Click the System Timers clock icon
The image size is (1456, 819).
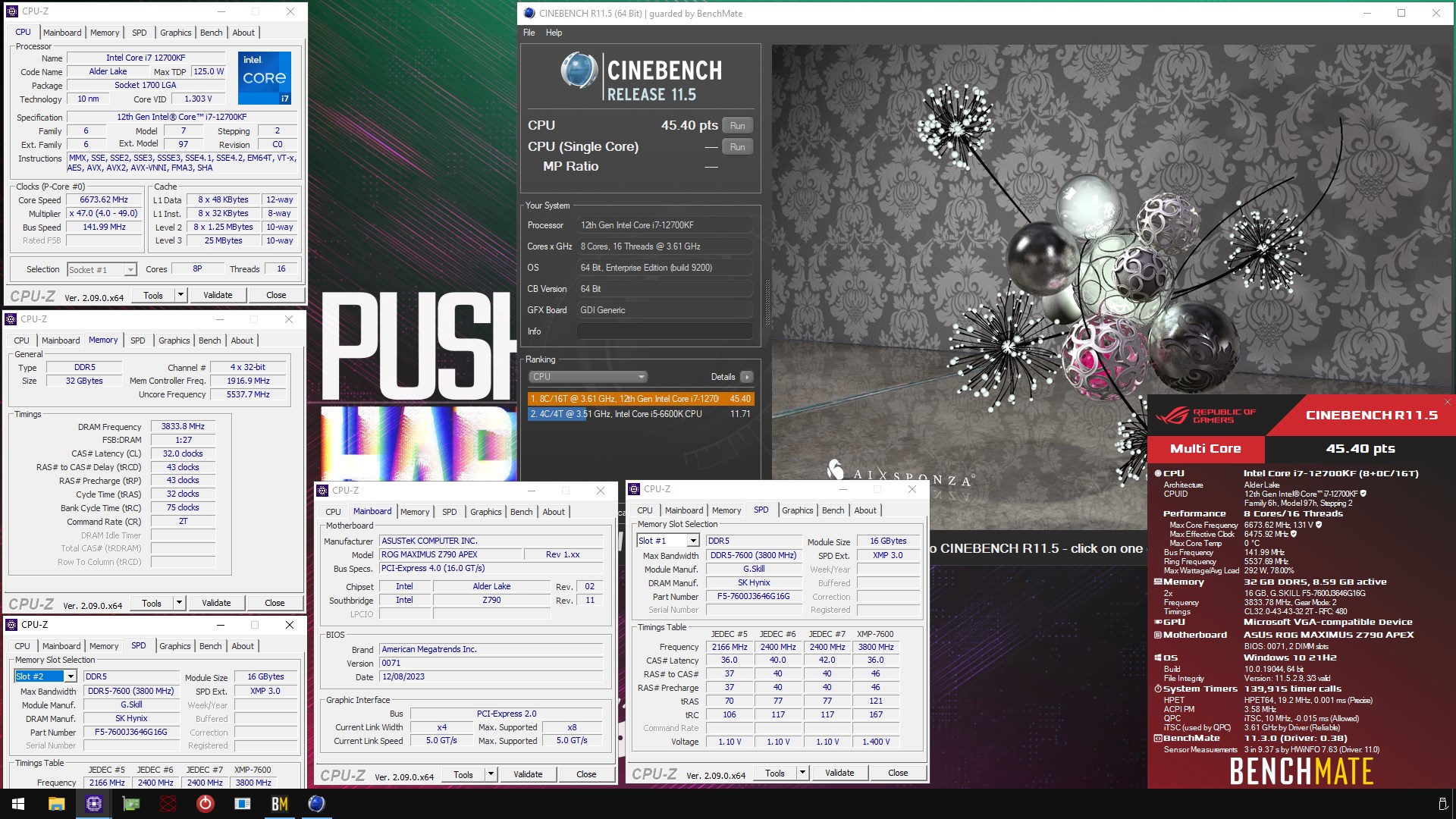click(x=1158, y=689)
